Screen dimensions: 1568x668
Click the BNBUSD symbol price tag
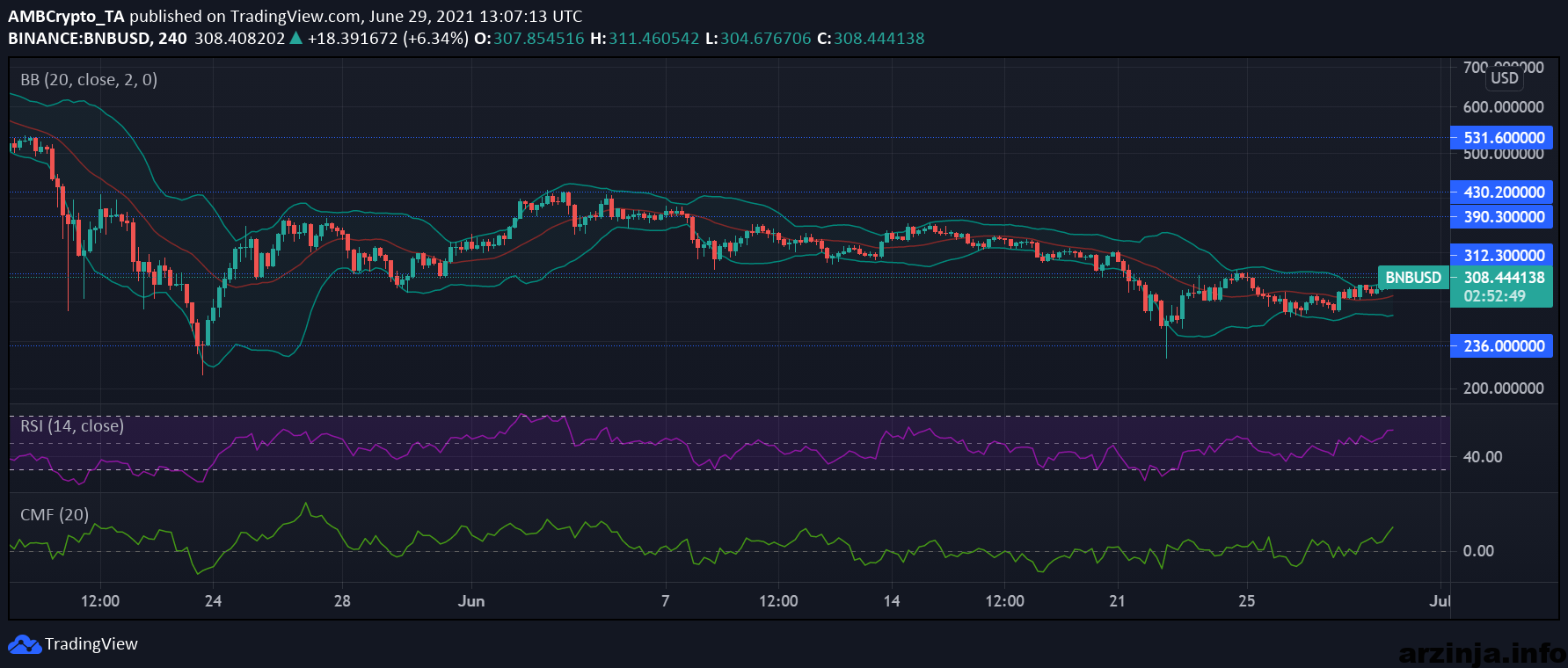(x=1413, y=278)
